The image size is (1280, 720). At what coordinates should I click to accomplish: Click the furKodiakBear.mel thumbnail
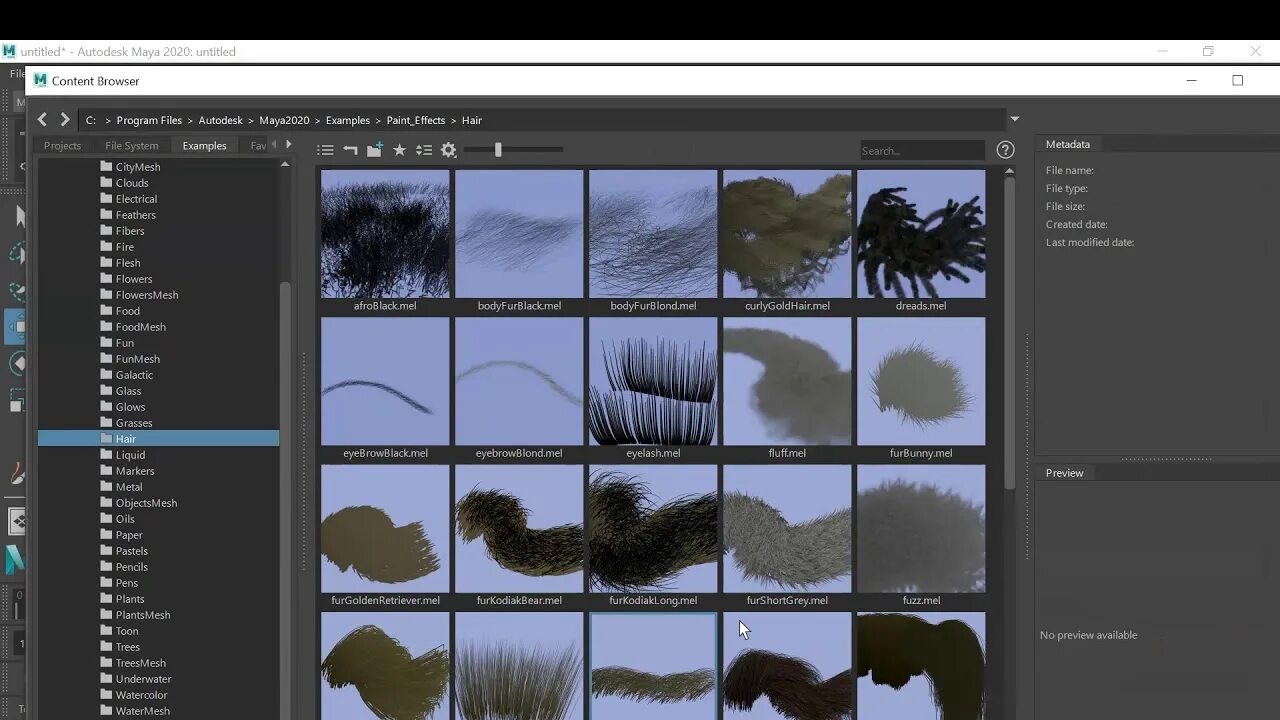click(519, 528)
